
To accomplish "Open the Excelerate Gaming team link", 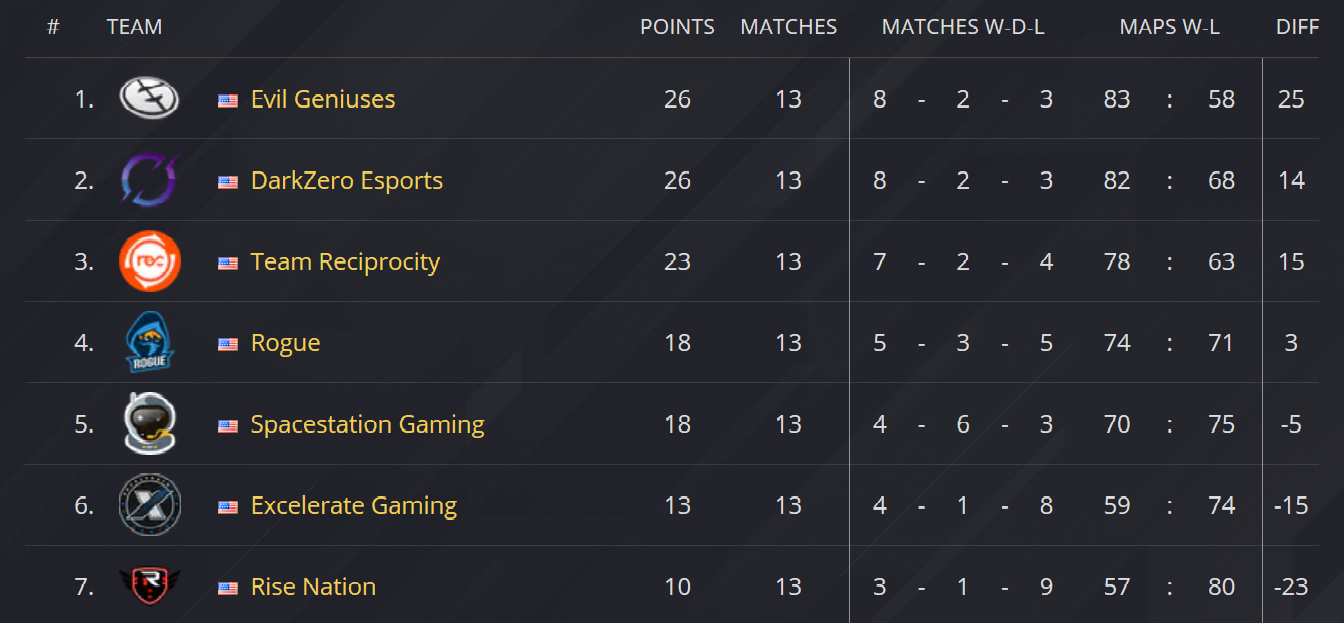I will (353, 505).
